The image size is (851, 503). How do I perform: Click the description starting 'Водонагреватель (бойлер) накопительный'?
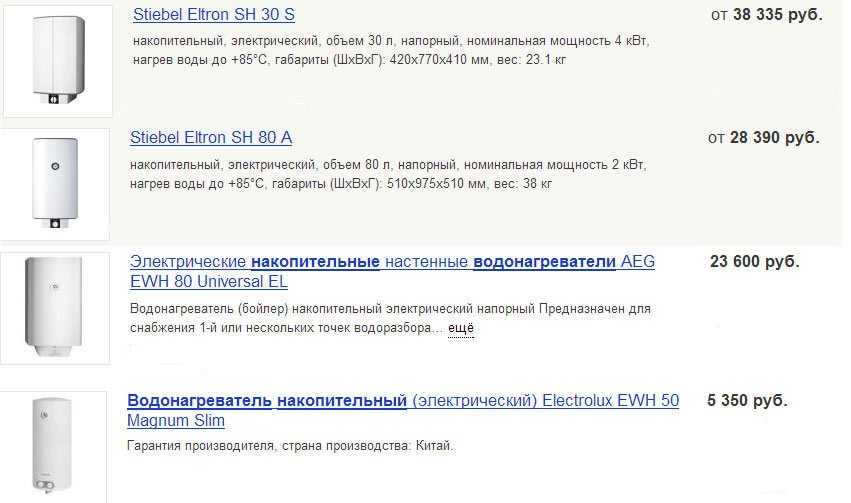[390, 318]
